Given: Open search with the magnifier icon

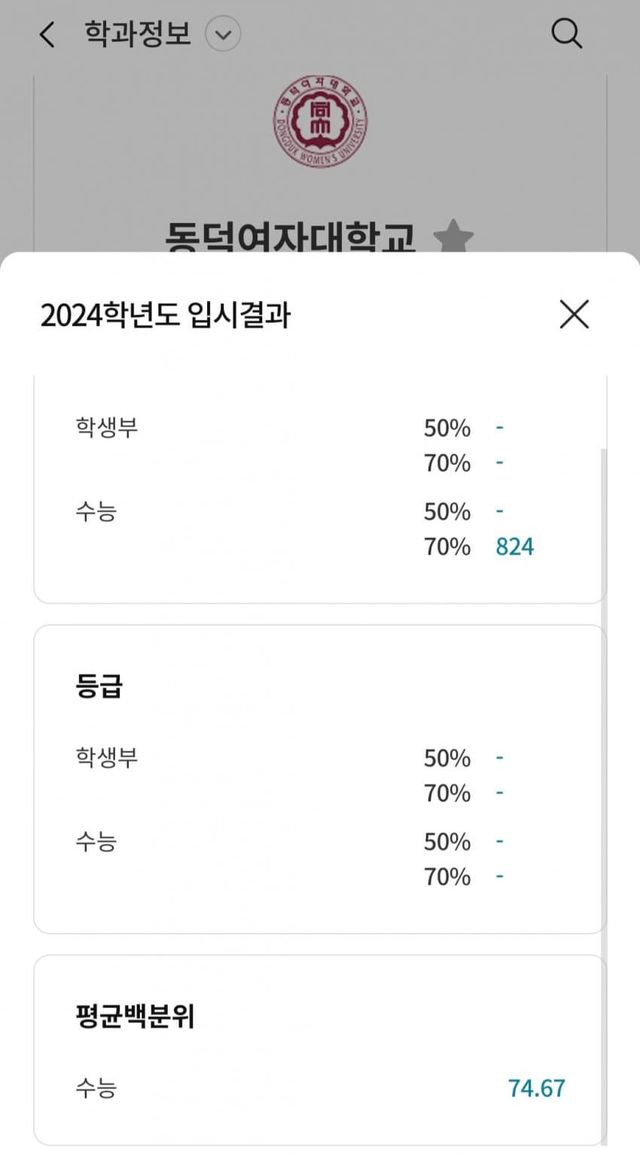Looking at the screenshot, I should pyautogui.click(x=567, y=35).
